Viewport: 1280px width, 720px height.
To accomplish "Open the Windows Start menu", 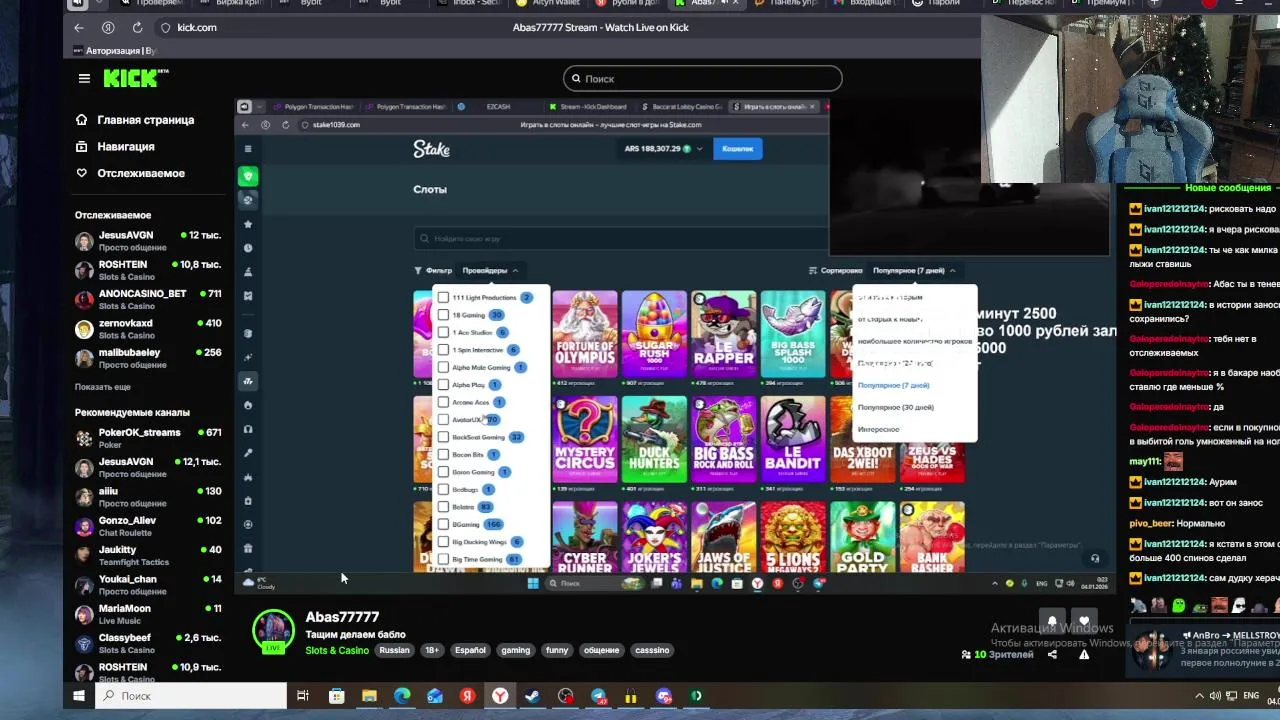I will pos(79,696).
